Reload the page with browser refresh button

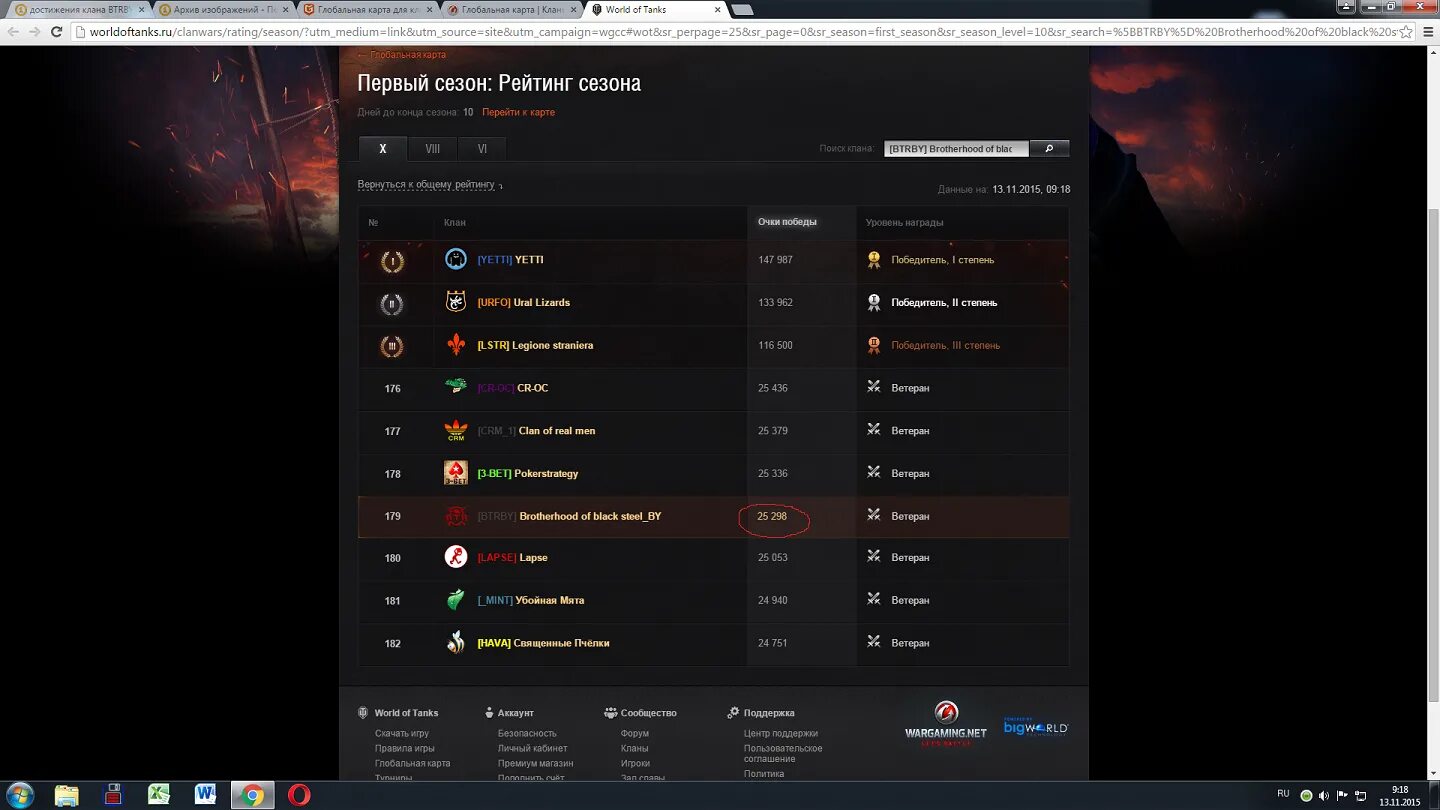tap(57, 31)
